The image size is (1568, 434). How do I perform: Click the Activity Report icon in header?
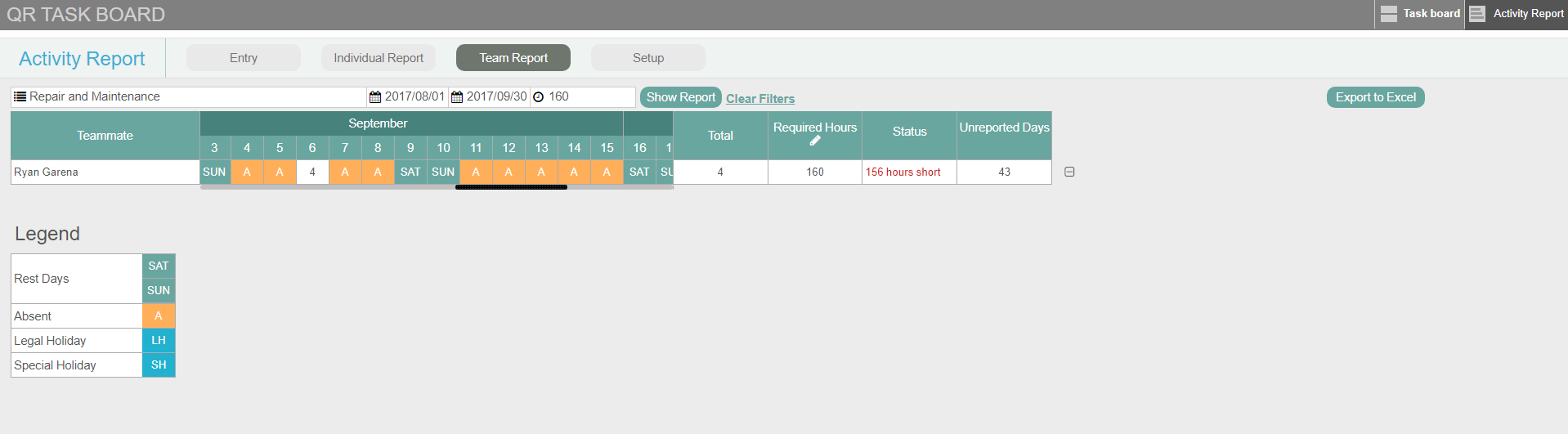point(1476,14)
